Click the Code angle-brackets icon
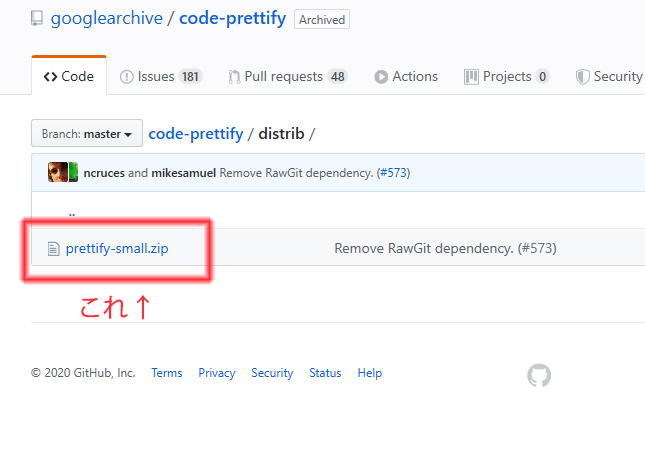 [50, 77]
